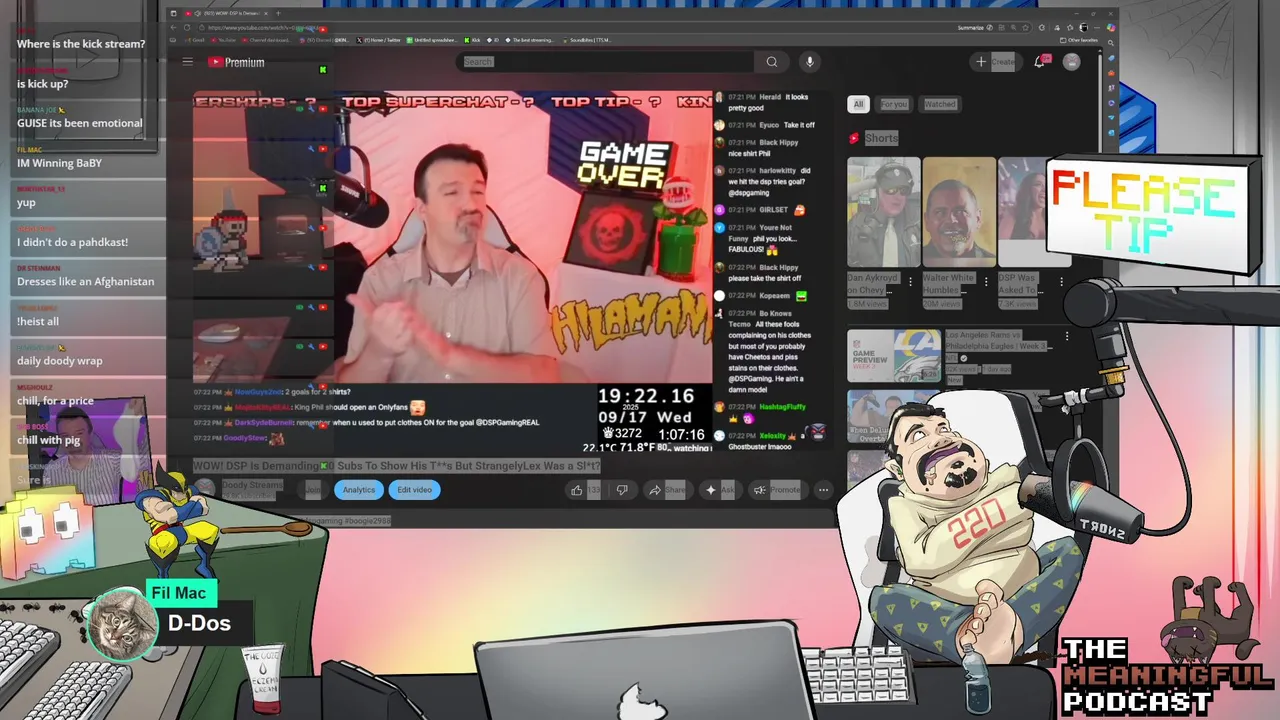The width and height of the screenshot is (1280, 720).
Task: Click overlay chat message 'IM Winning BaBY'
Action: 59,163
